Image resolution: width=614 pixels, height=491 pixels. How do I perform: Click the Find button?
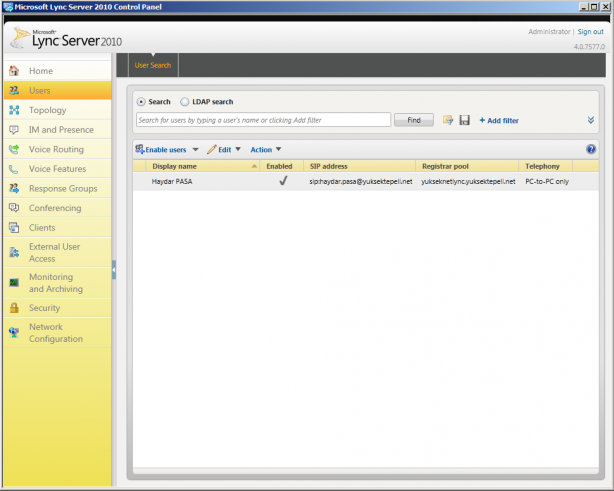coord(414,120)
